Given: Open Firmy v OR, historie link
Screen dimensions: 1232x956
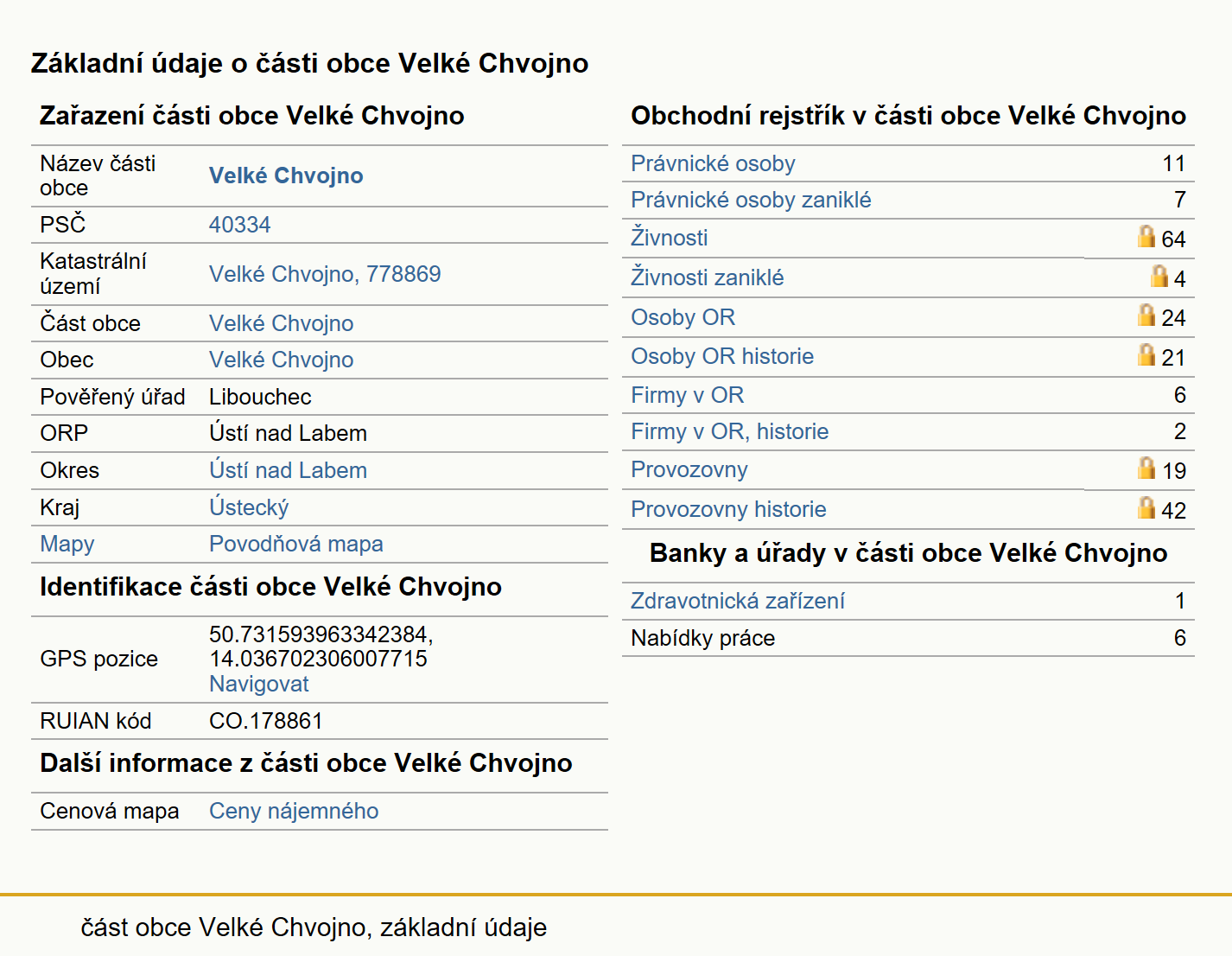Looking at the screenshot, I should (729, 431).
